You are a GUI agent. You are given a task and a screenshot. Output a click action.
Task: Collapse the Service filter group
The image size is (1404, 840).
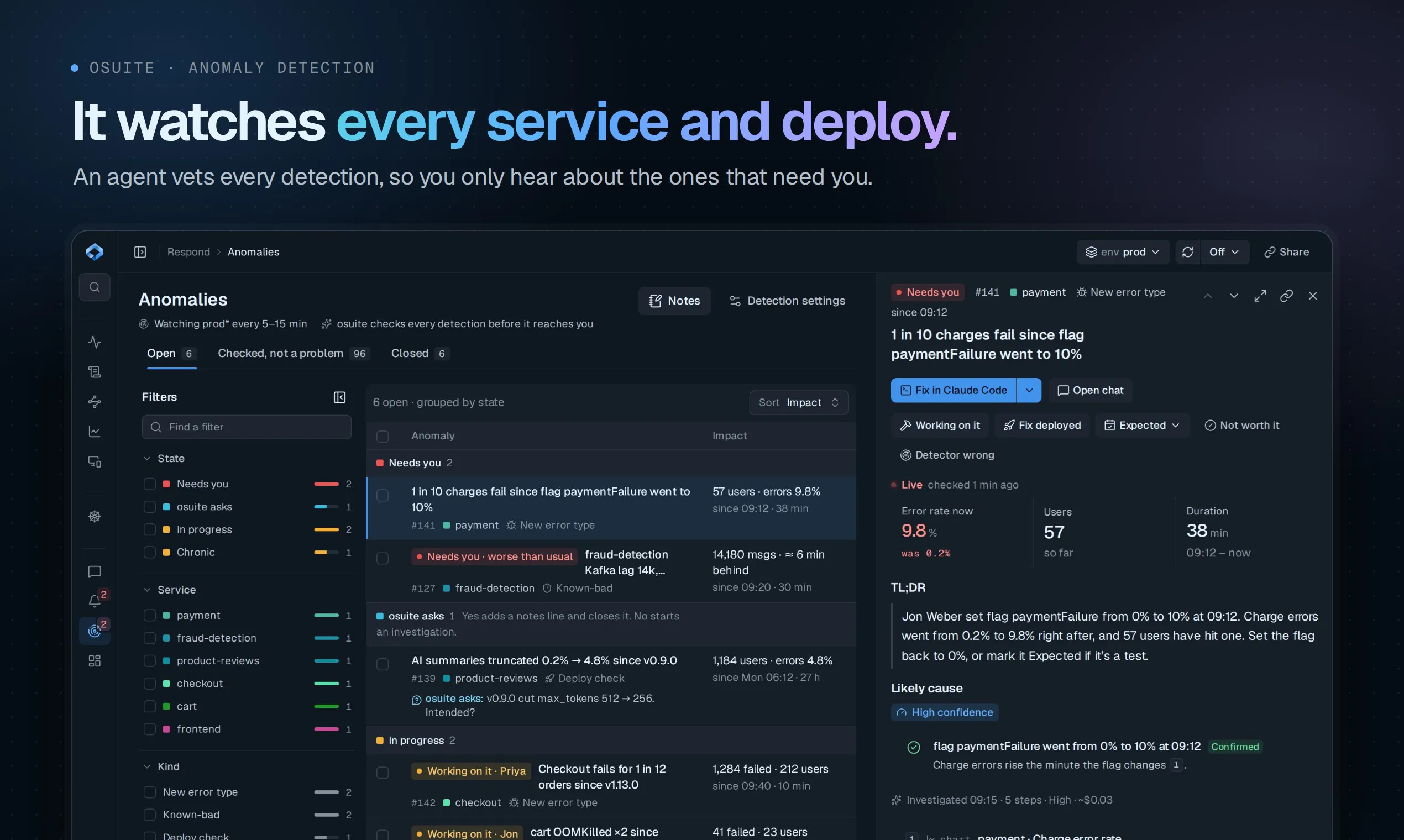point(146,590)
